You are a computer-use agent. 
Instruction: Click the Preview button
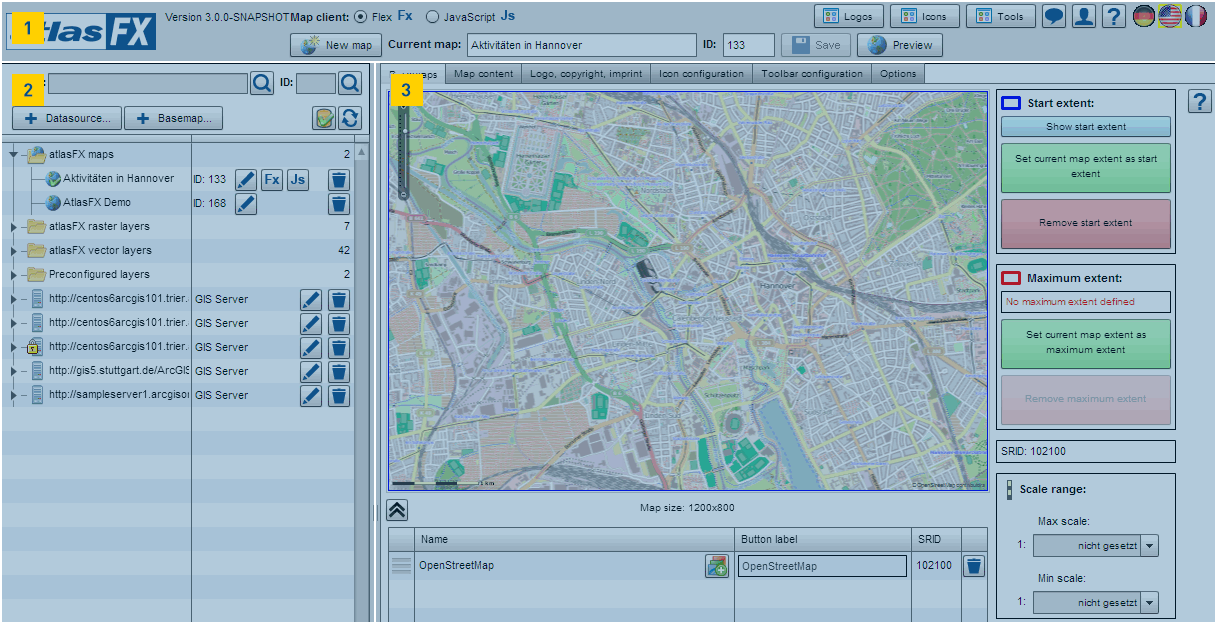coord(900,45)
